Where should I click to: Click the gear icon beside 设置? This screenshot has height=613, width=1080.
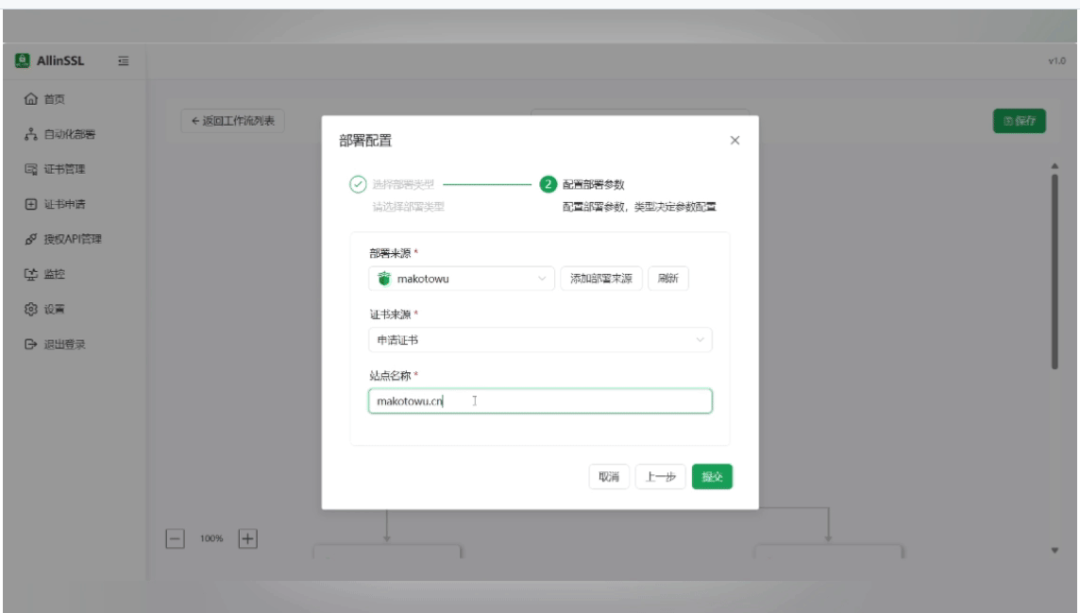coord(31,309)
